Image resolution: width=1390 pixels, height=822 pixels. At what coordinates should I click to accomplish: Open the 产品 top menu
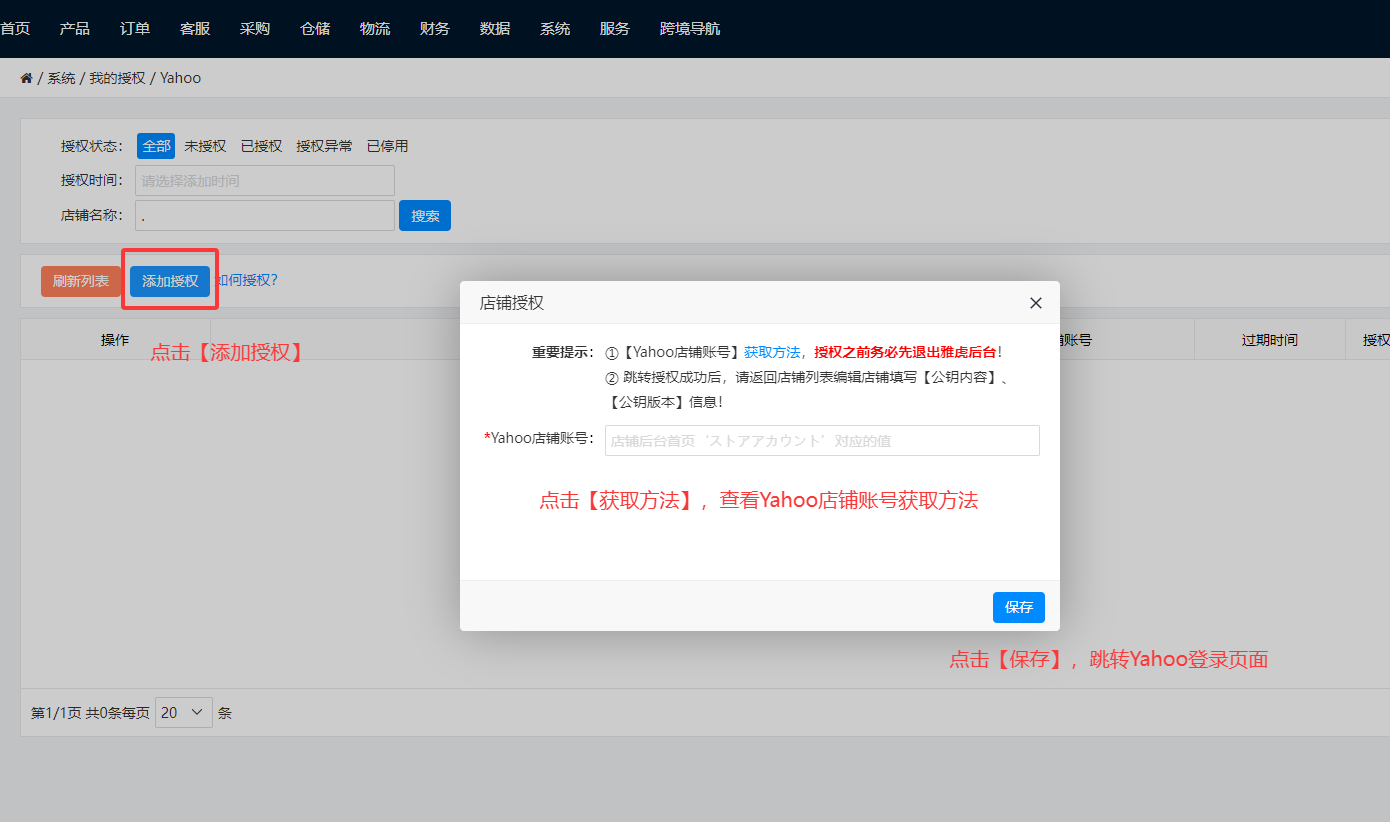(75, 29)
